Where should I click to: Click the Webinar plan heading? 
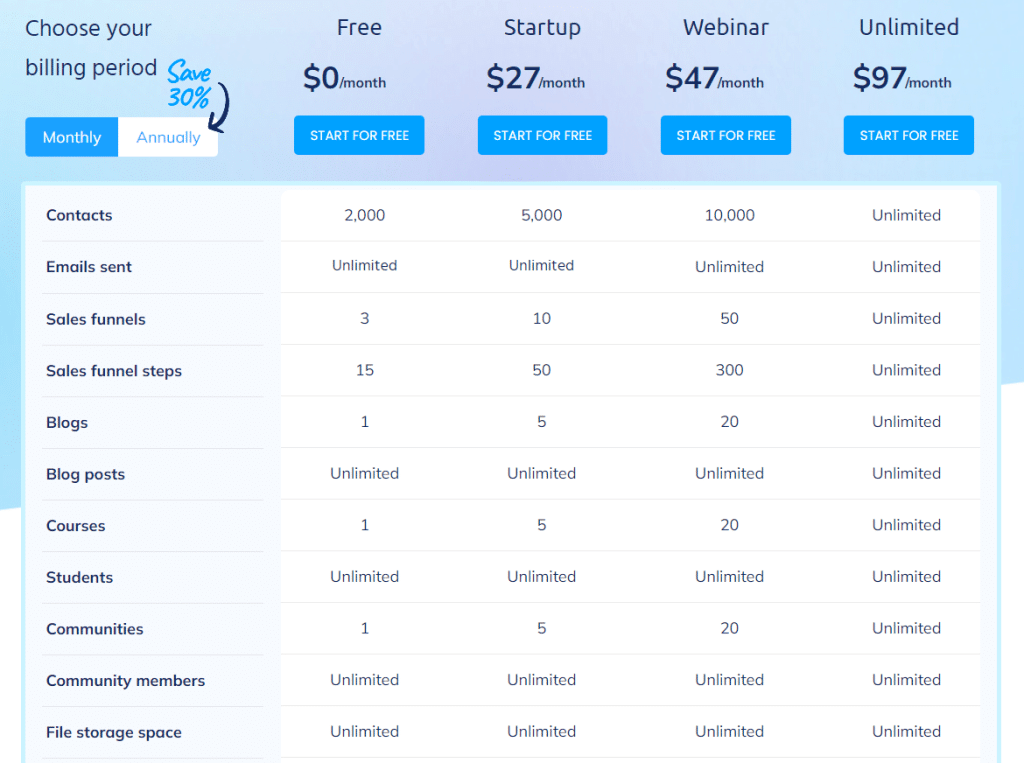tap(726, 27)
